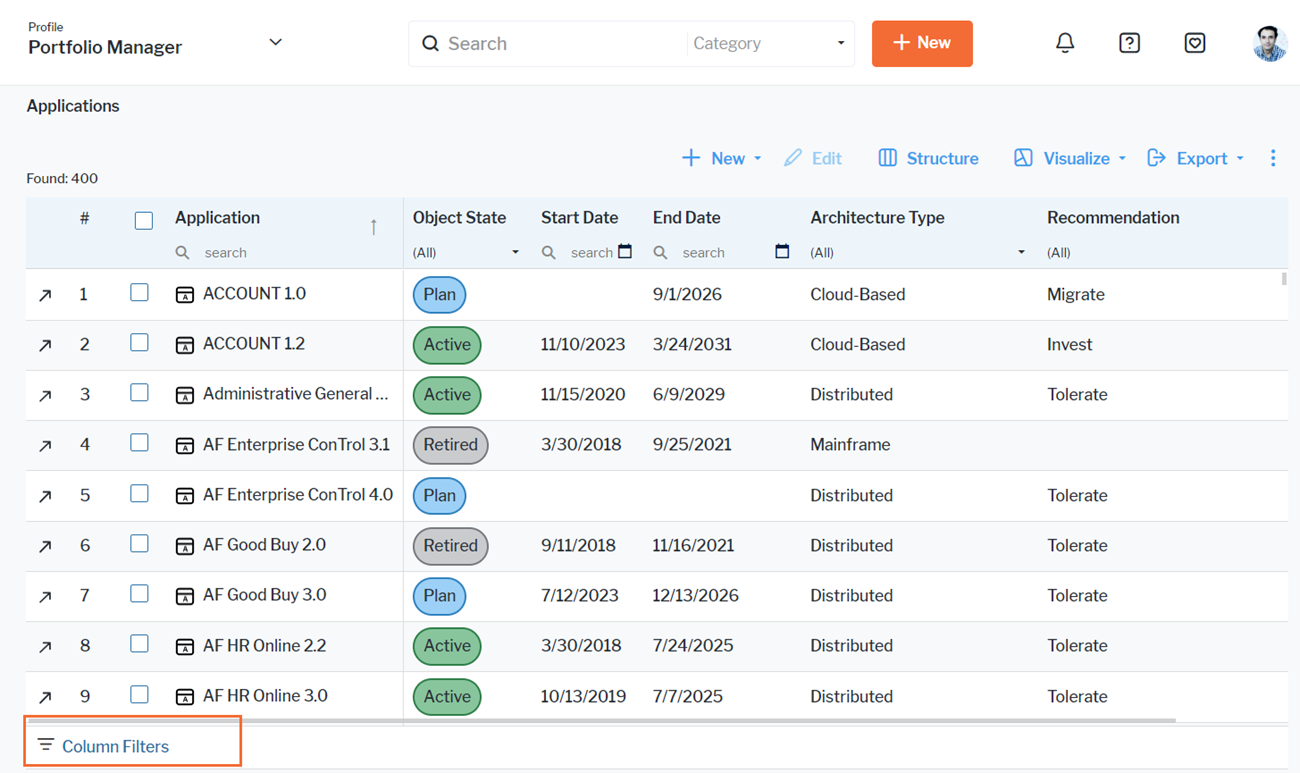Viewport: 1300px width, 773px height.
Task: Check the box for AF Good Buy 2.0
Action: (139, 543)
